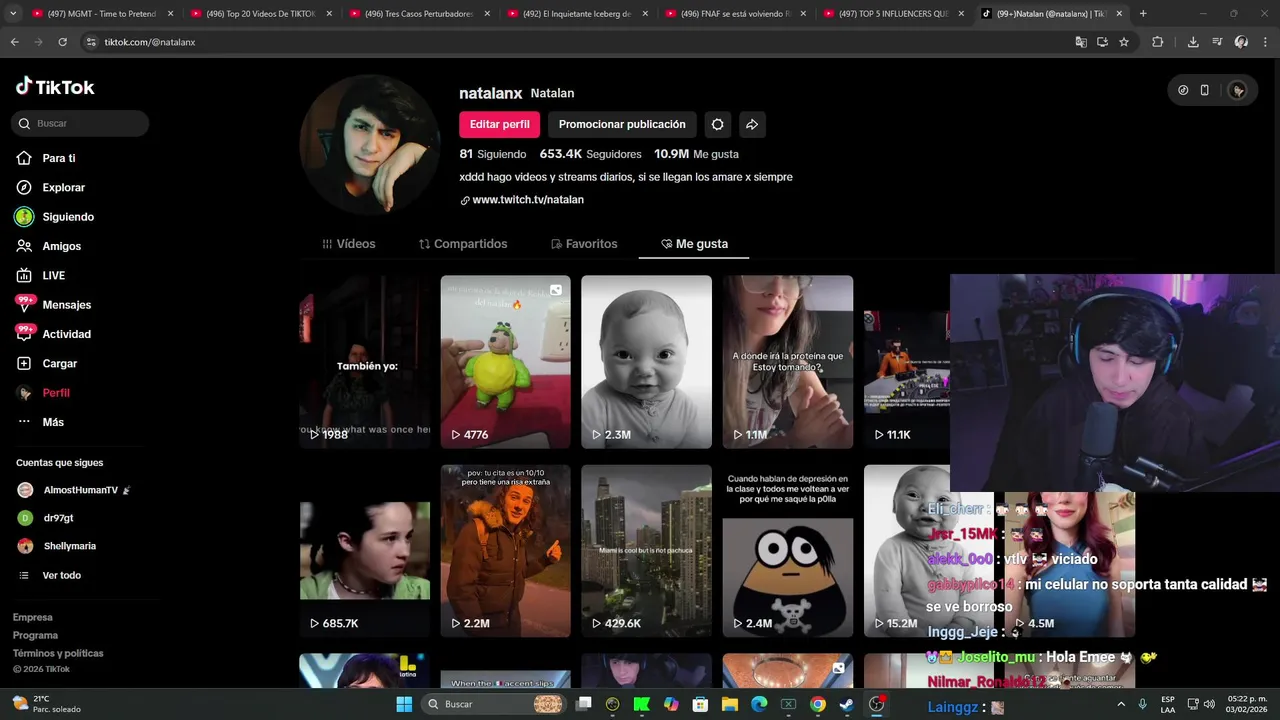
Task: Open profile settings gear icon
Action: coord(717,124)
